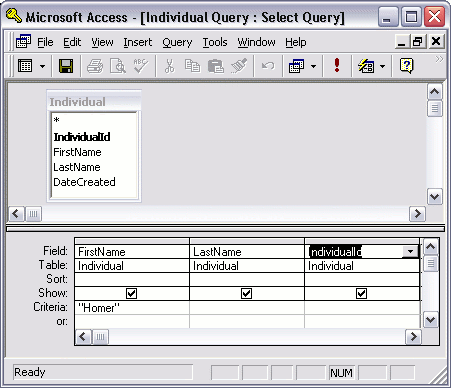The image size is (451, 388).
Task: Click design grid vertical scroll up arrow
Action: tap(431, 247)
